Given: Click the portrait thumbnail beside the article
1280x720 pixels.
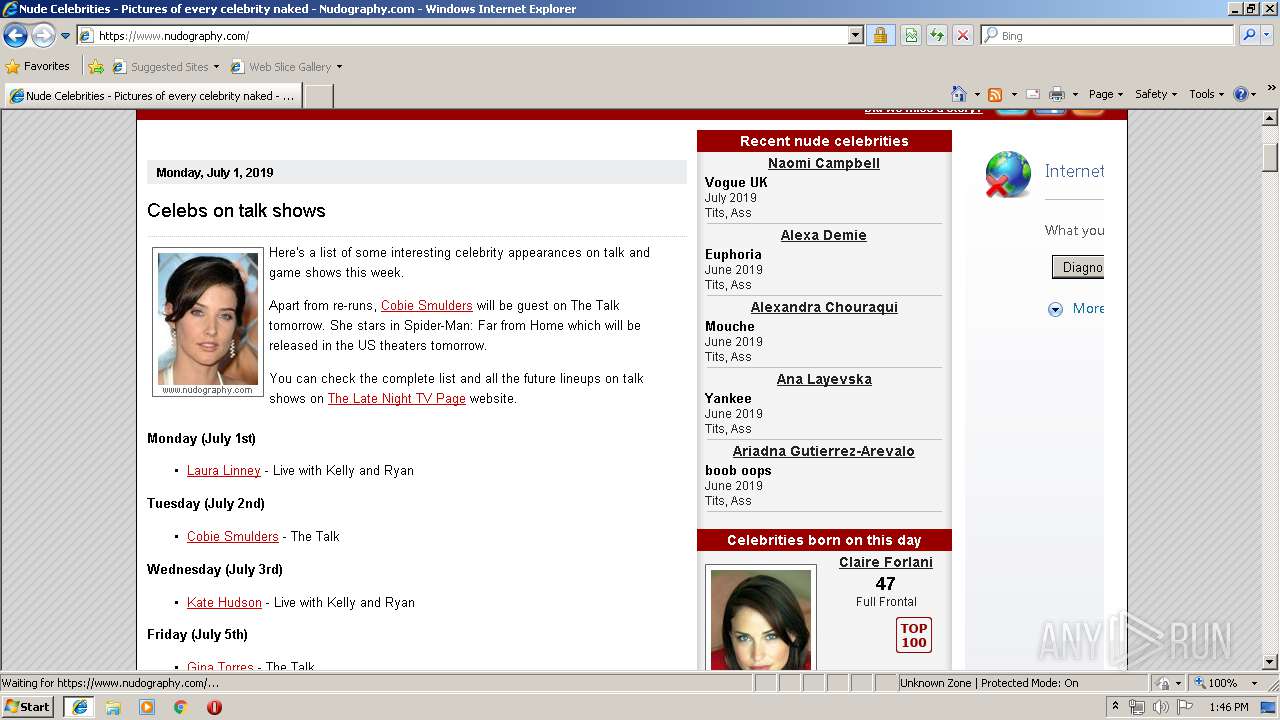Looking at the screenshot, I should [x=208, y=322].
